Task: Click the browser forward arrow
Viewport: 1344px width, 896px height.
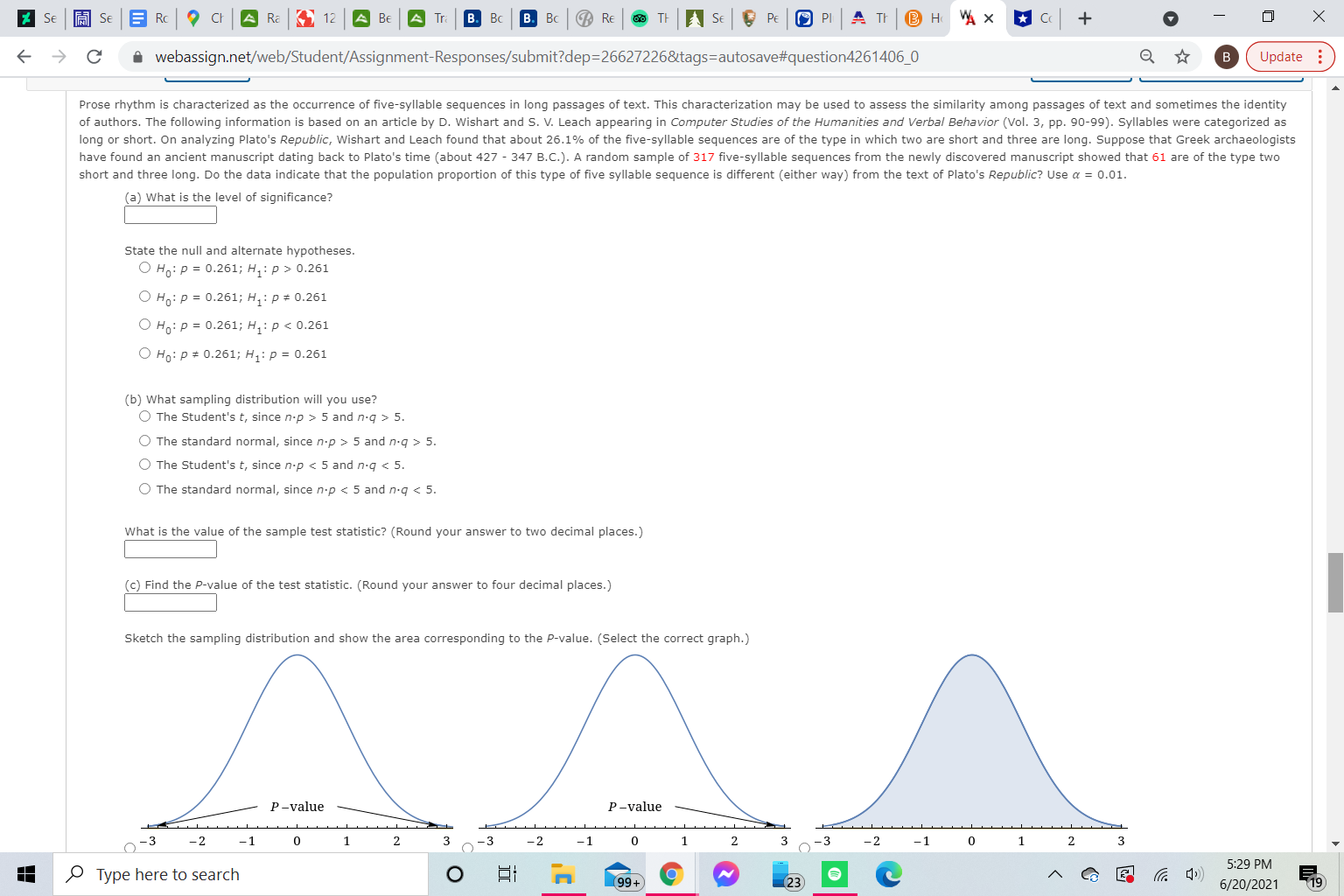Action: point(59,57)
